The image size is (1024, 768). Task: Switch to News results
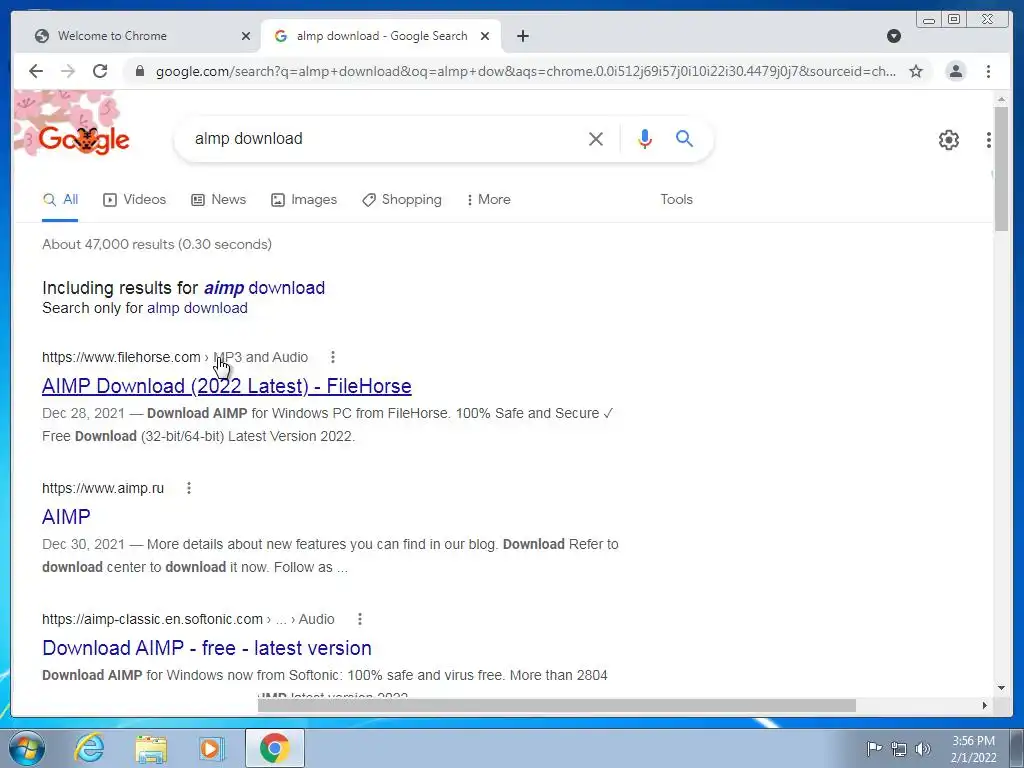[218, 200]
